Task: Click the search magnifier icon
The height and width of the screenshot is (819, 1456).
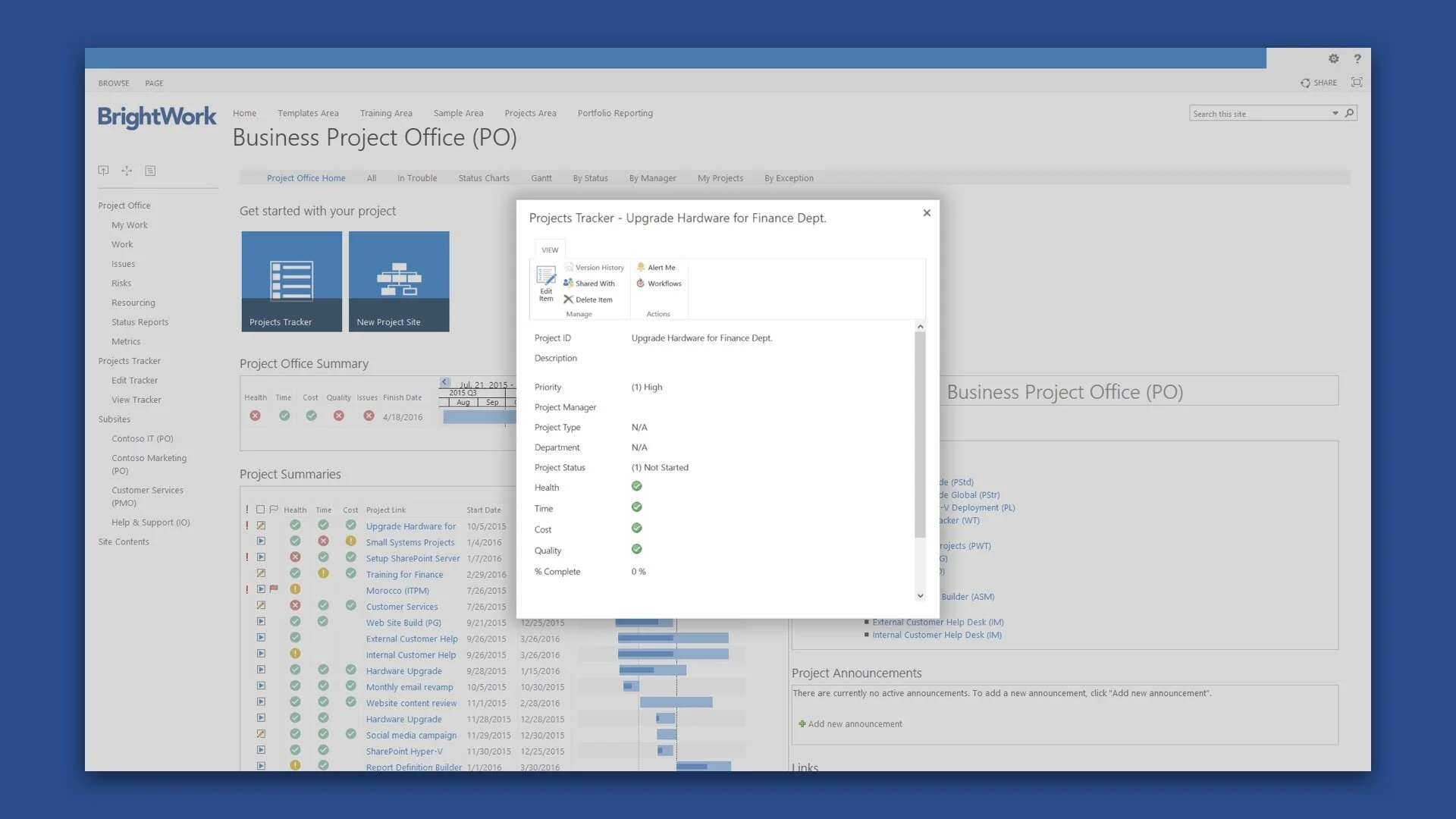Action: (1349, 114)
